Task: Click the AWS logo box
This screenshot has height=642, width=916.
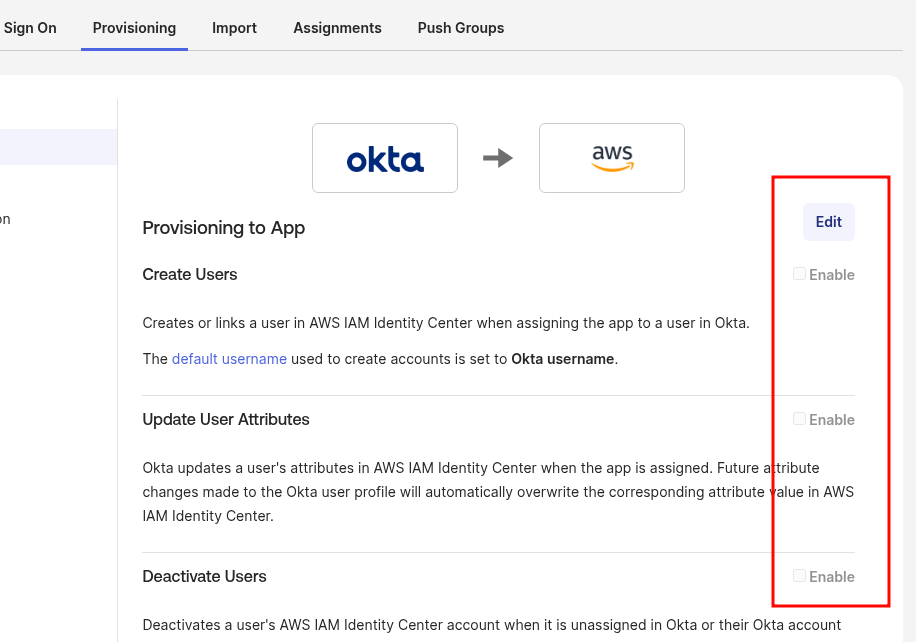Action: pos(612,158)
